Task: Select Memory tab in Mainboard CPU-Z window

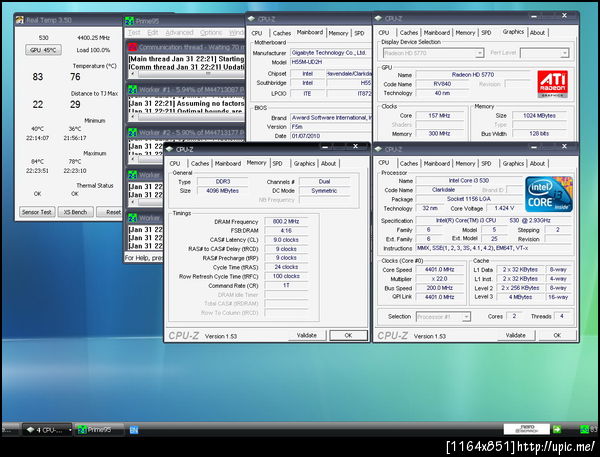Action: pyautogui.click(x=338, y=33)
